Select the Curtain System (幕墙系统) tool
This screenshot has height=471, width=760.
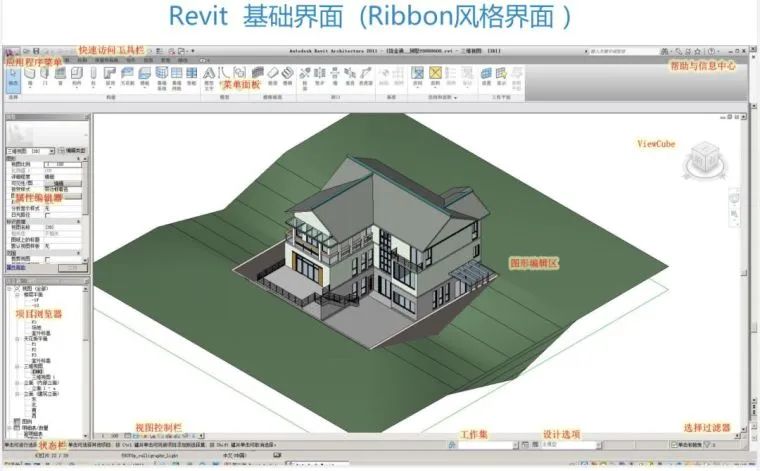[x=161, y=79]
